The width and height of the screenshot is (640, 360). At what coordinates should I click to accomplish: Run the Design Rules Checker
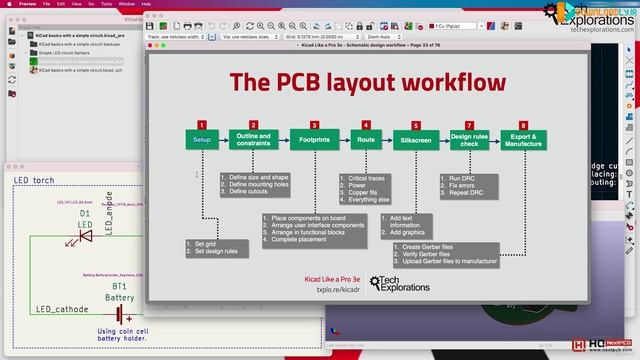[420, 26]
